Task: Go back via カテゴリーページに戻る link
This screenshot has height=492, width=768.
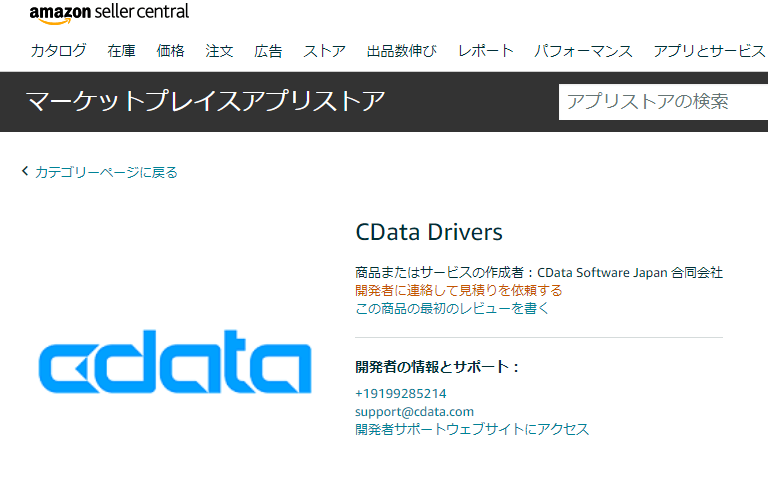Action: 106,172
